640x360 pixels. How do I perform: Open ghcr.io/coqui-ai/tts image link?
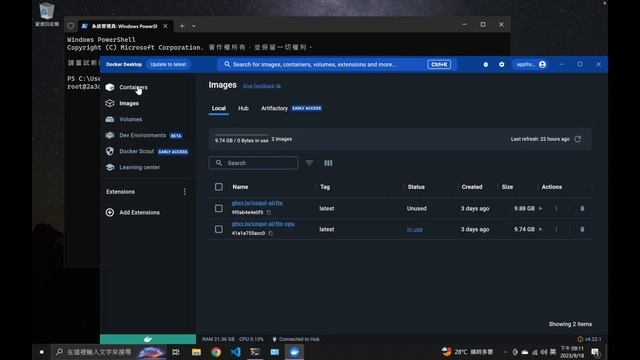(x=257, y=203)
